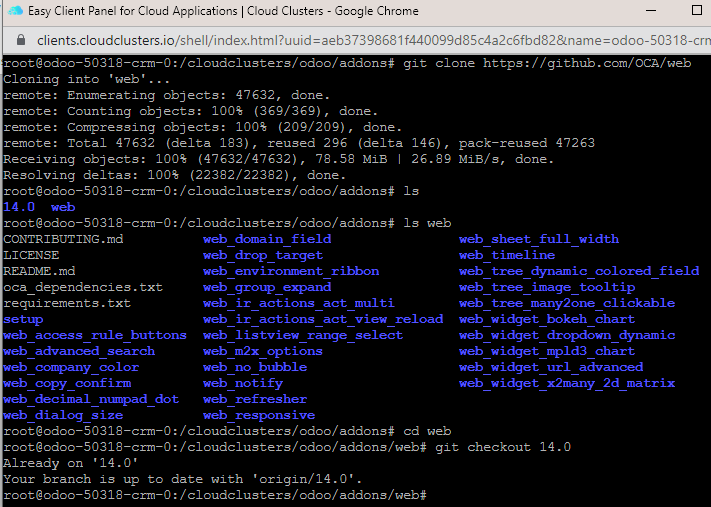This screenshot has height=507, width=711.
Task: Click web_tree_dynamic_colored_field entry
Action: [579, 271]
